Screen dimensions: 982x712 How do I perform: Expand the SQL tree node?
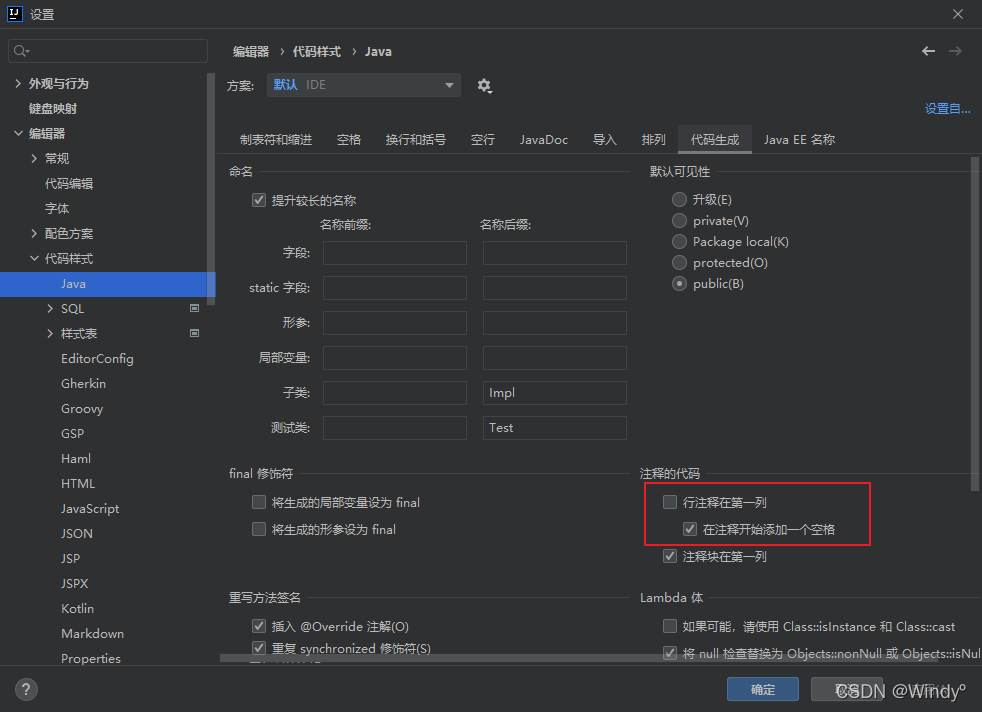pos(47,308)
